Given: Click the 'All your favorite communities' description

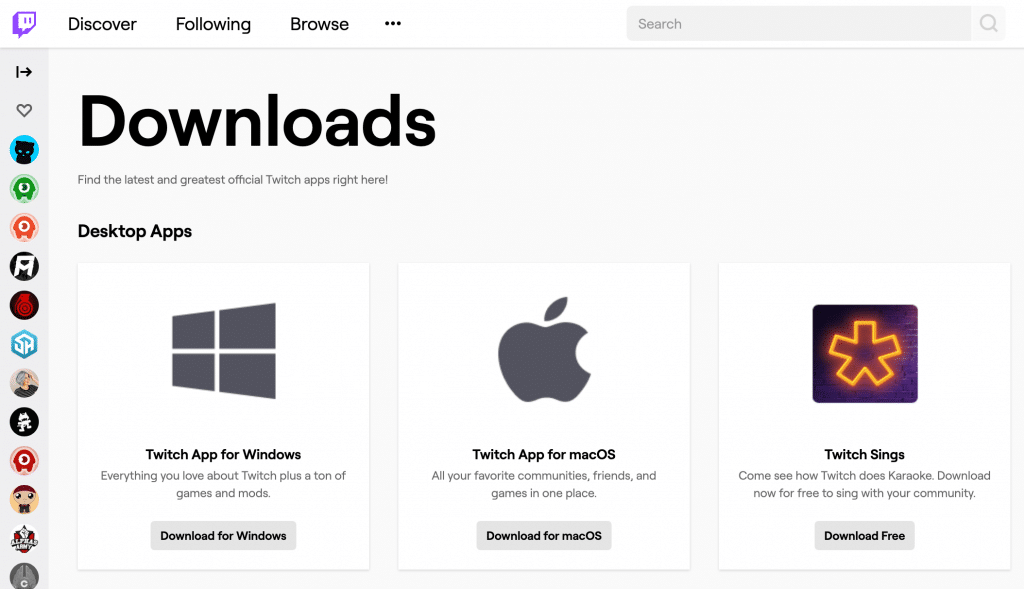Looking at the screenshot, I should tap(544, 485).
